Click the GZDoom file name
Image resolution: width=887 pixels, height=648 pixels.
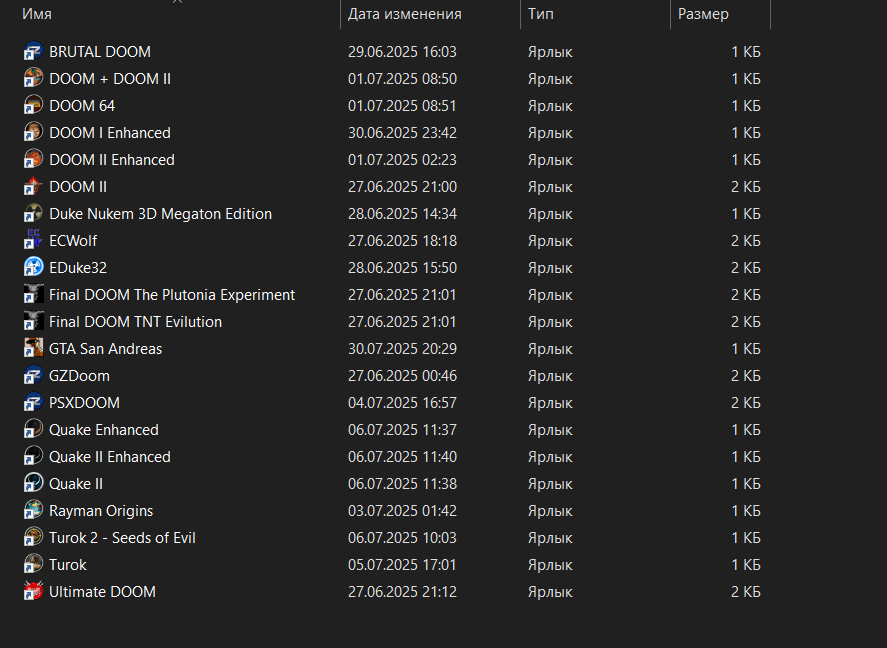tap(79, 376)
